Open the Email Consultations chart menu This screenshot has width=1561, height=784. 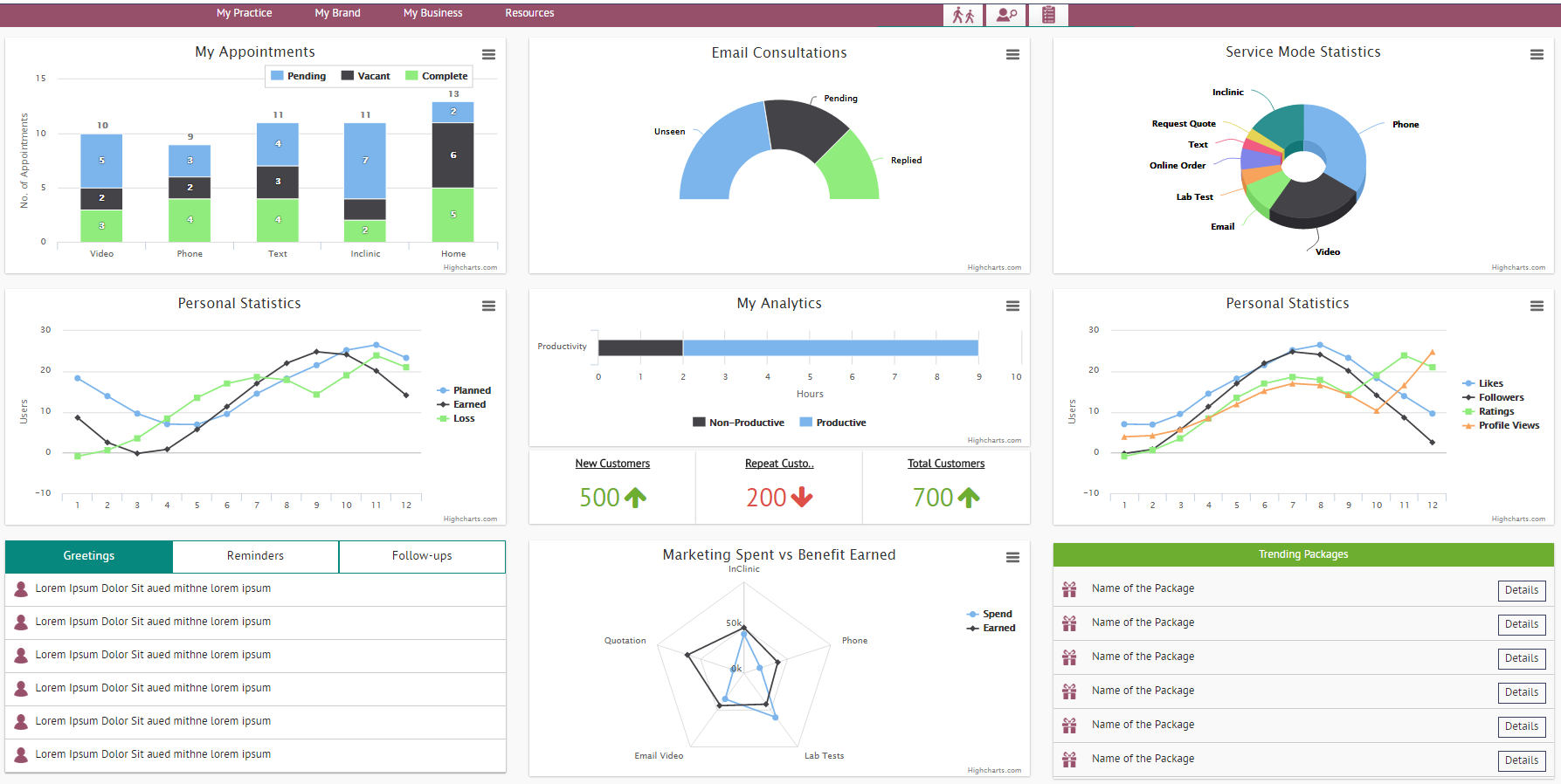tap(1013, 54)
